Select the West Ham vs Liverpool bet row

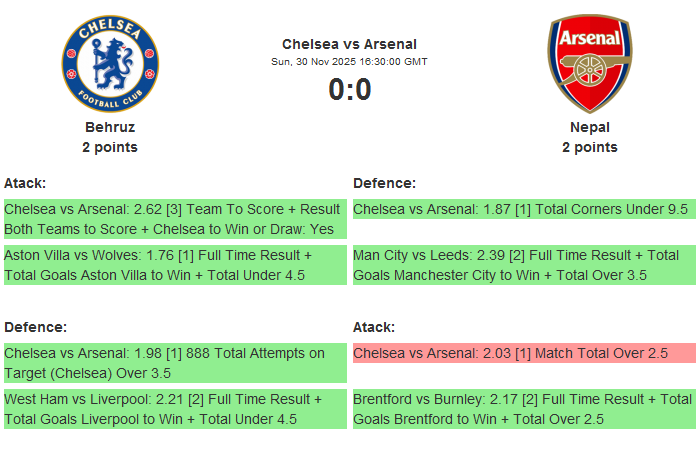[175, 409]
